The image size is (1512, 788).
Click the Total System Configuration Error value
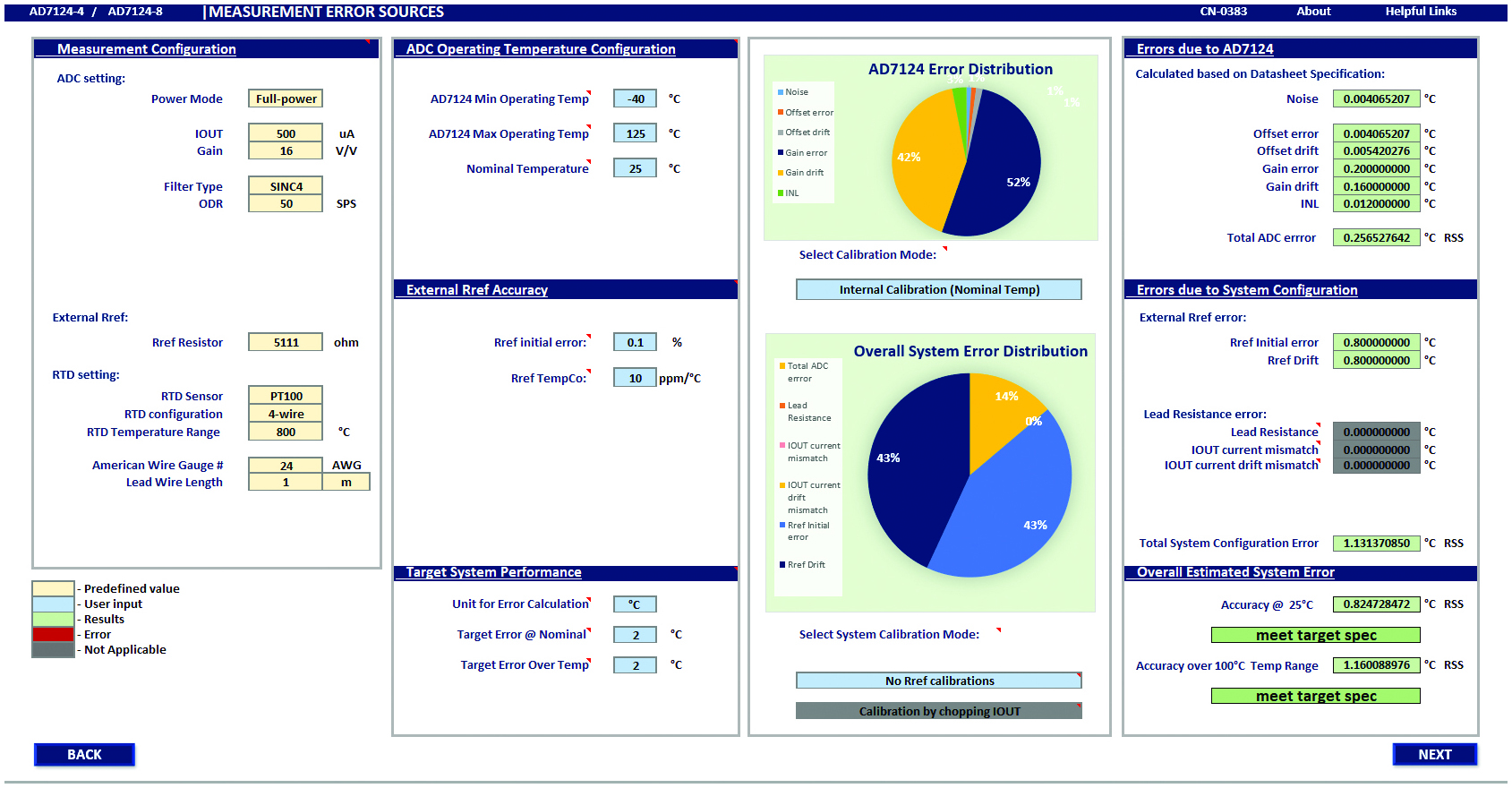point(1377,543)
